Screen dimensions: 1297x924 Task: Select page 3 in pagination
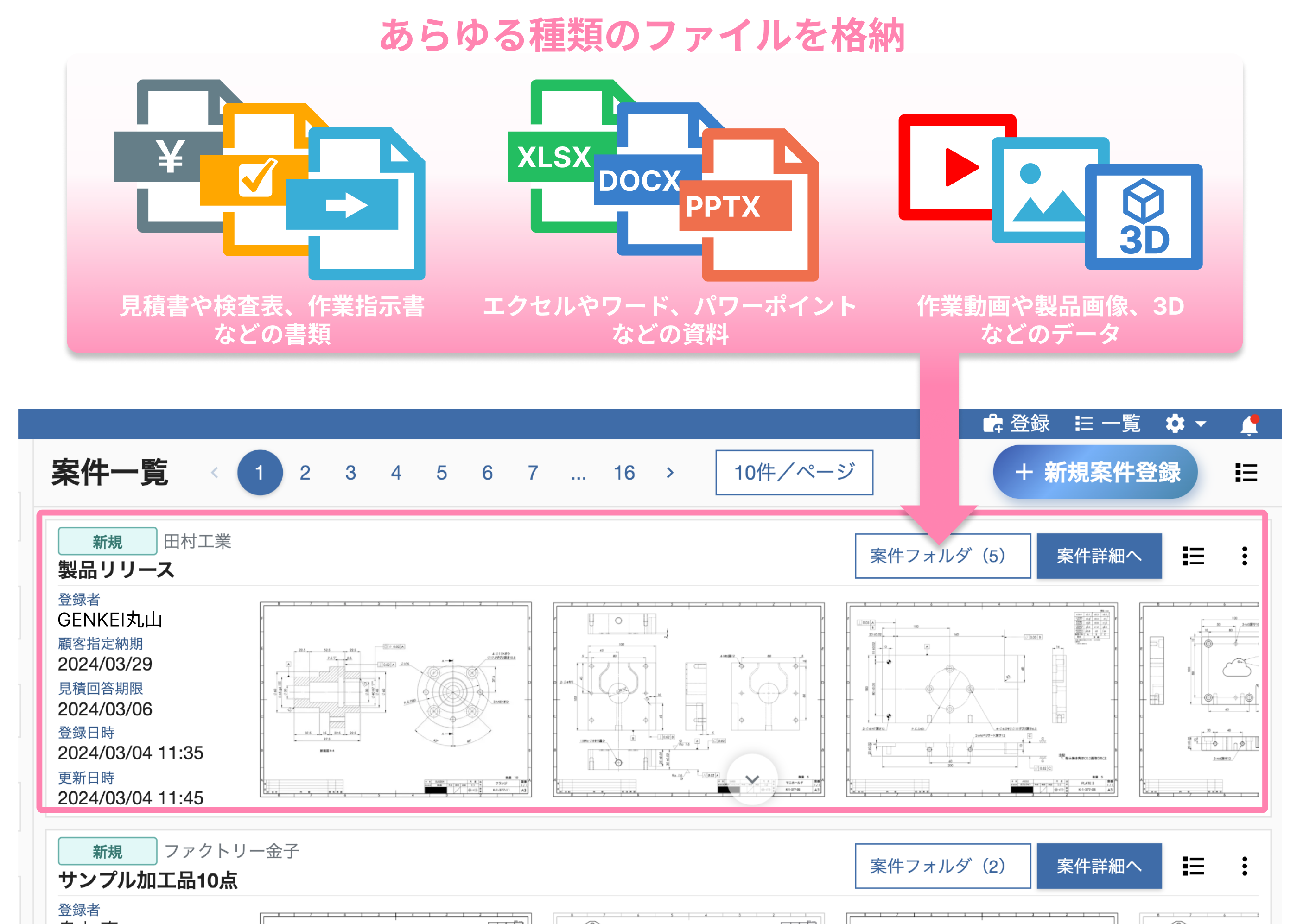pos(350,472)
